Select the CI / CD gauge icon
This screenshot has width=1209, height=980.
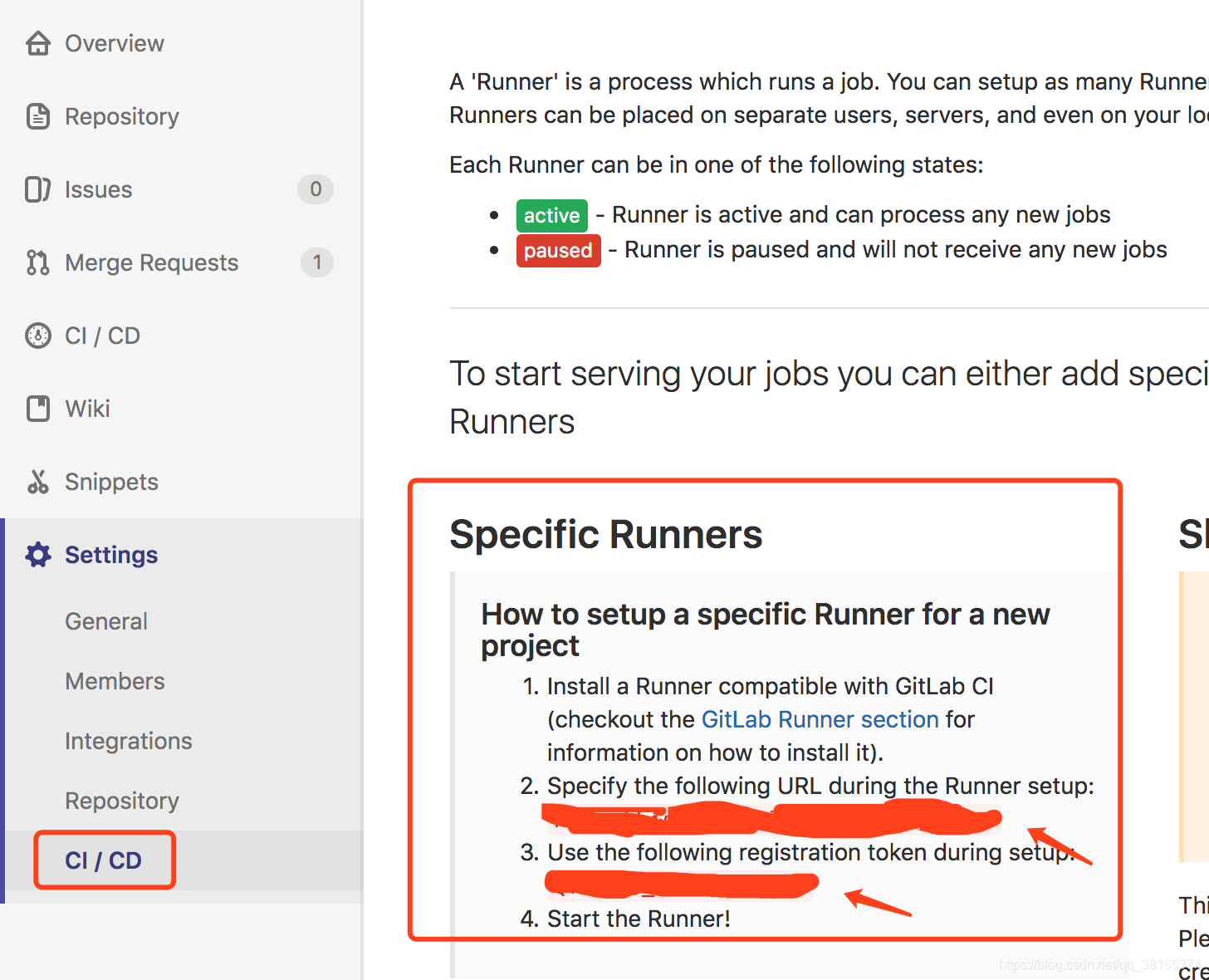click(x=38, y=336)
